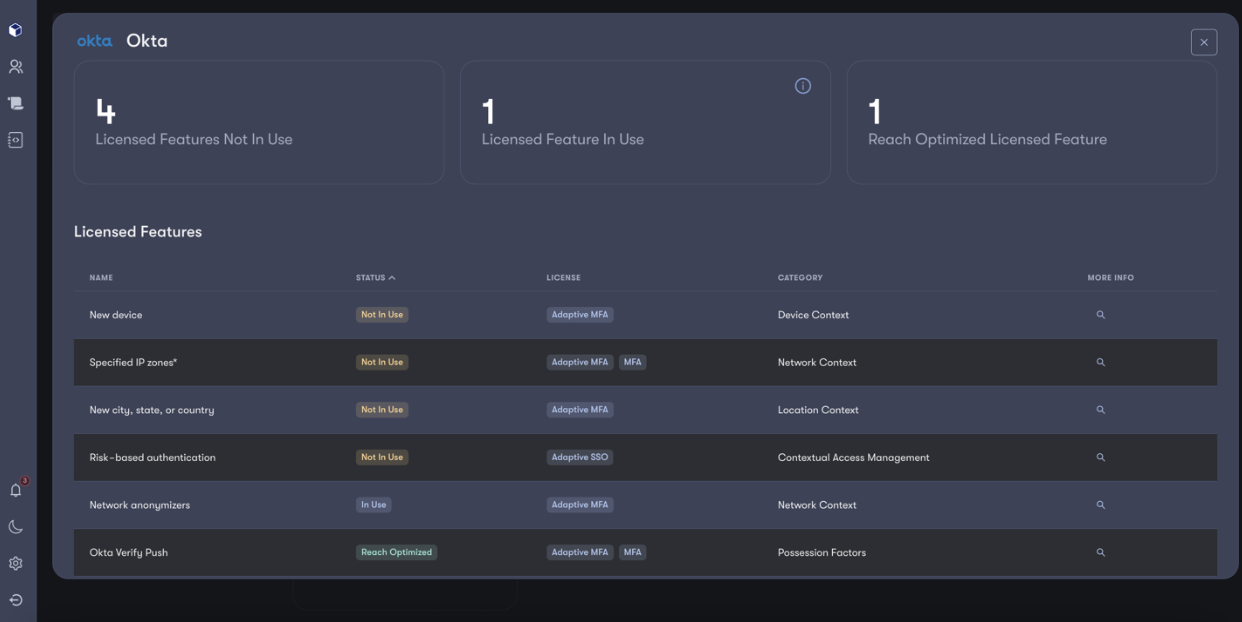Sort table by the NAME column
The width and height of the screenshot is (1242, 622).
(101, 278)
